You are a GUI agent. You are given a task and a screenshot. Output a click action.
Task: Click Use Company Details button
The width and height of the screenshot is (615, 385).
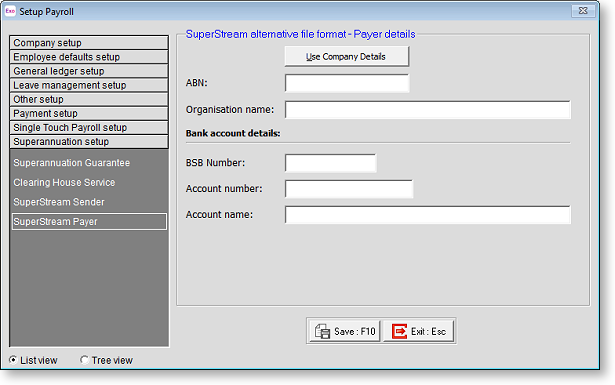346,56
